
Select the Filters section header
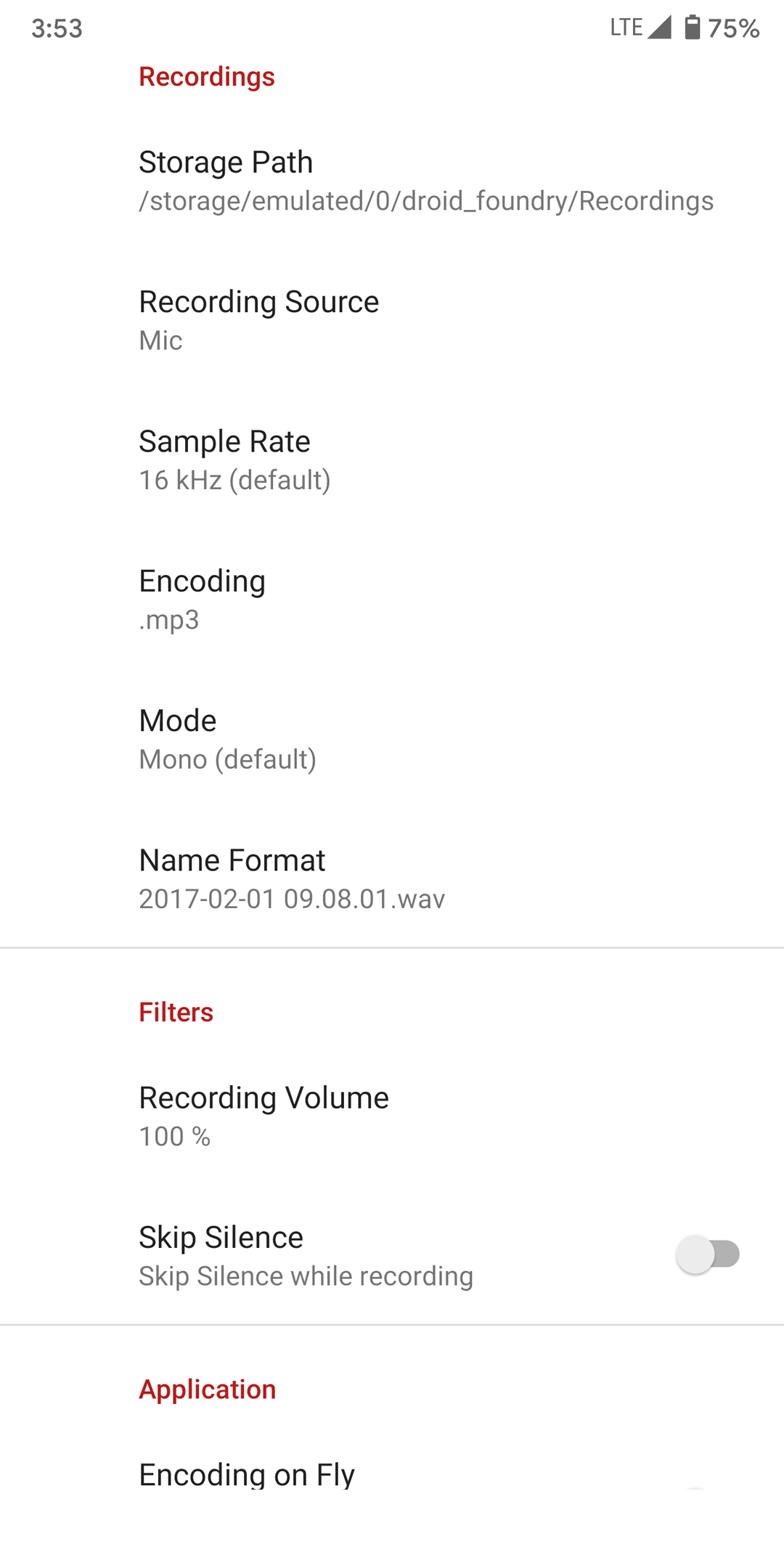tap(176, 1012)
